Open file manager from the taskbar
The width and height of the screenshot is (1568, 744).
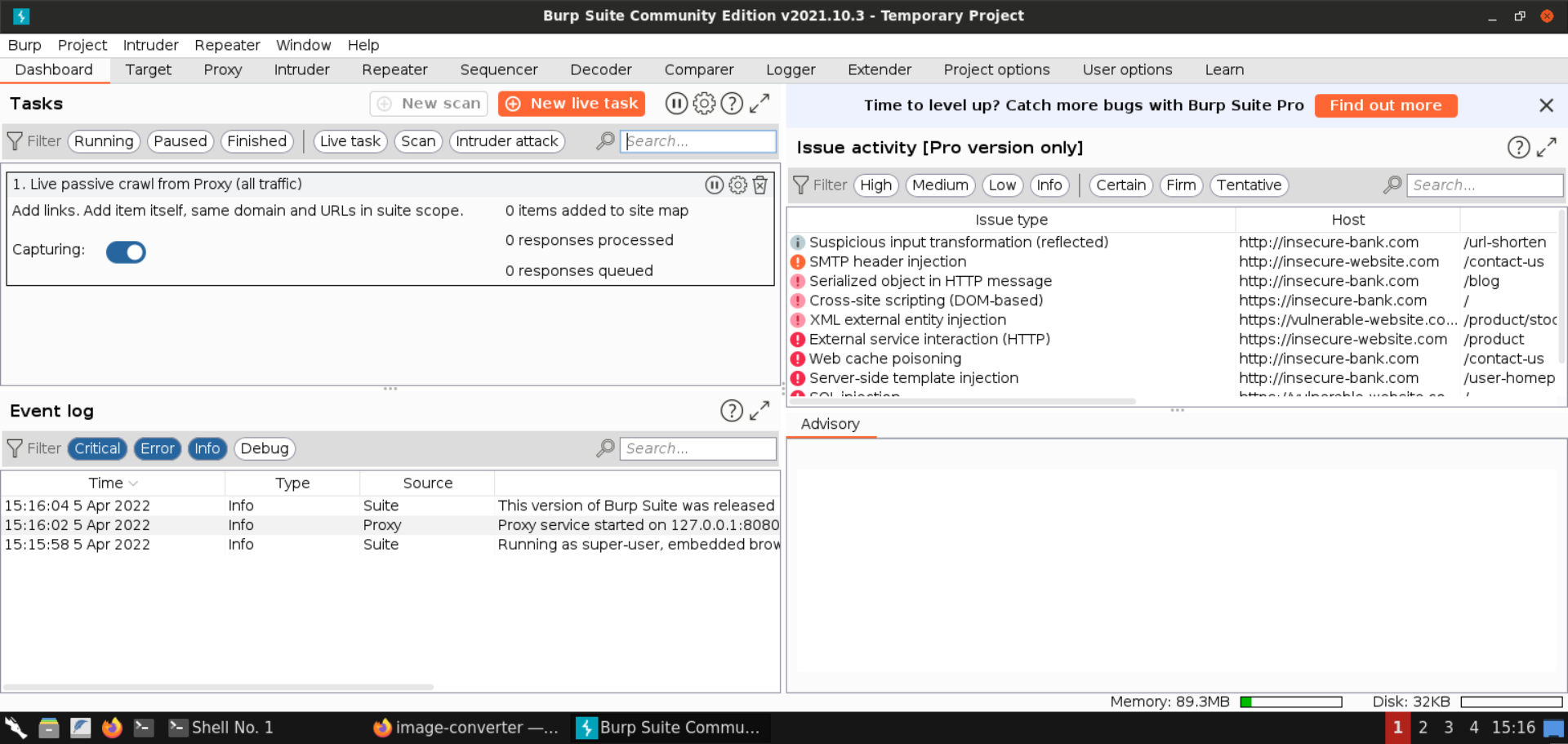(49, 728)
